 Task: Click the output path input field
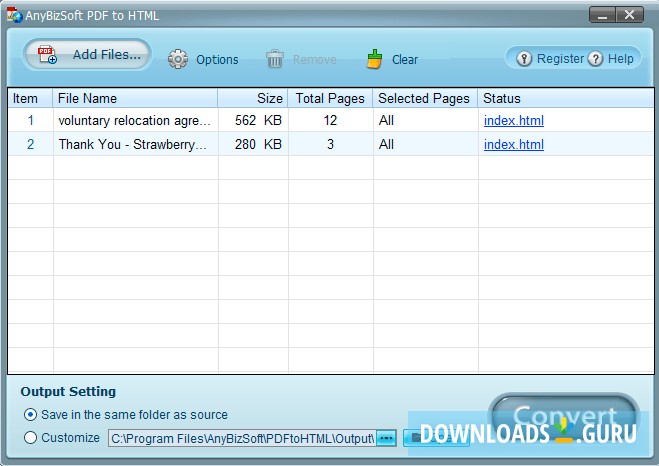pyautogui.click(x=242, y=438)
